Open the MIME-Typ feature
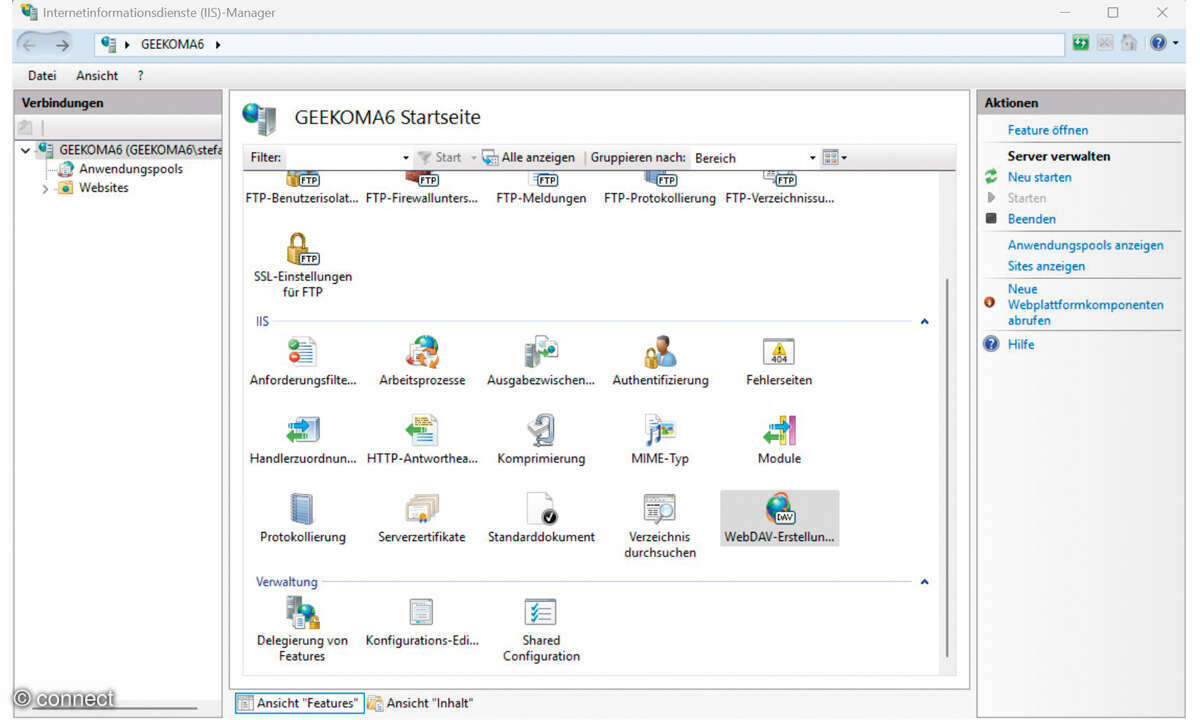This screenshot has width=1200, height=720. pyautogui.click(x=660, y=440)
